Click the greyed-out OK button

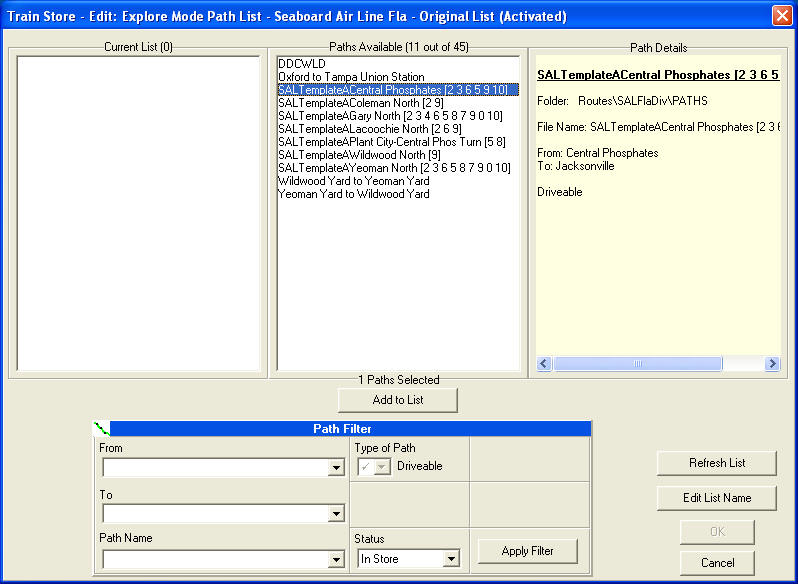[717, 532]
